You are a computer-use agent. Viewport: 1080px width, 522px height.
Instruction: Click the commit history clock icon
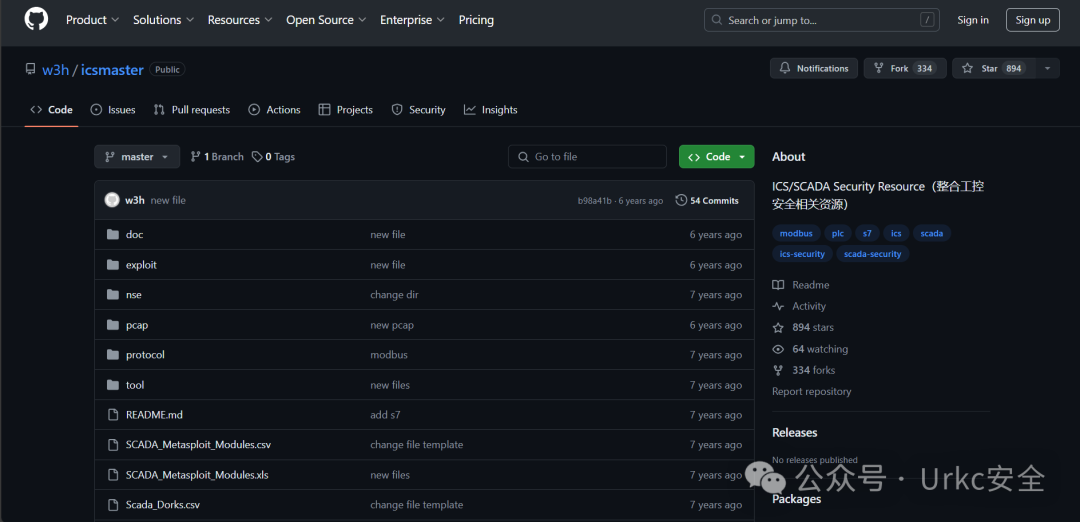click(681, 200)
